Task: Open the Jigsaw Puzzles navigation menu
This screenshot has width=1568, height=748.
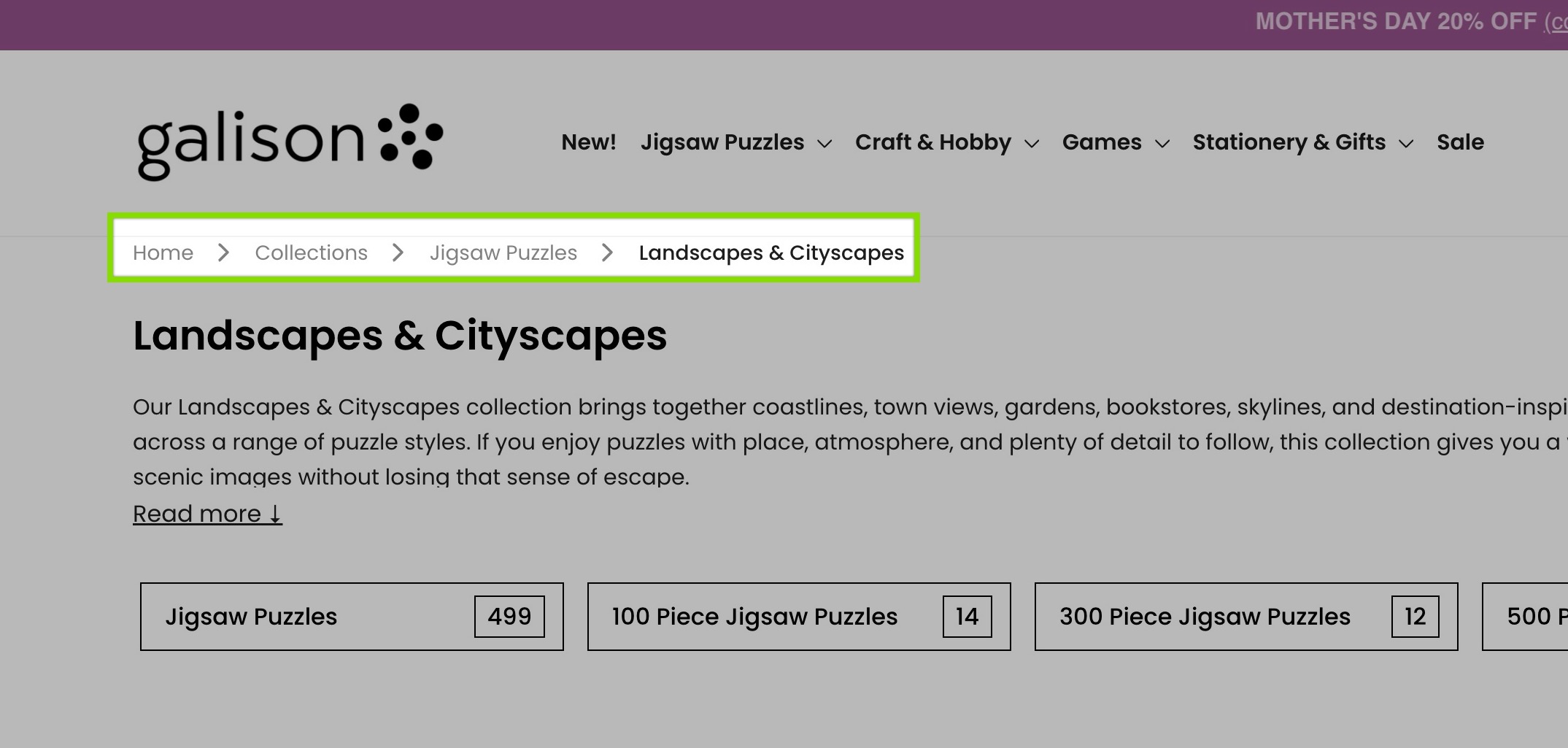Action: (722, 142)
